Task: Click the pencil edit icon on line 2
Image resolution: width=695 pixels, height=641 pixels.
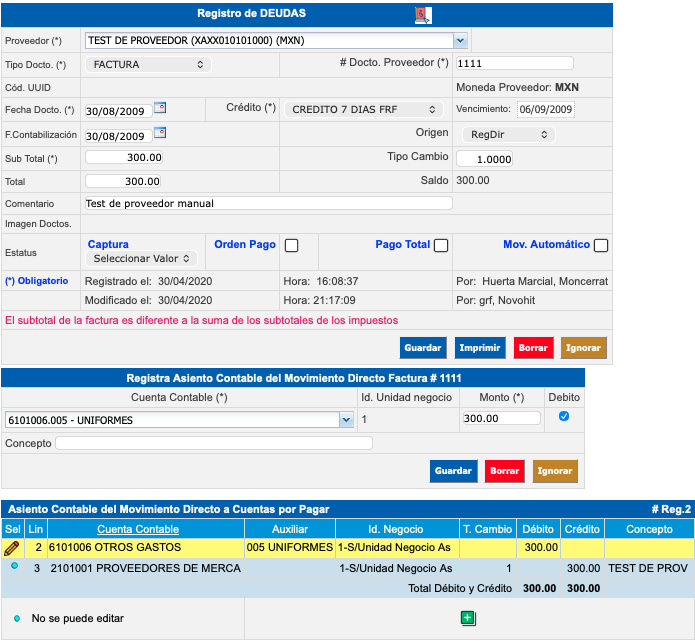Action: pyautogui.click(x=12, y=548)
